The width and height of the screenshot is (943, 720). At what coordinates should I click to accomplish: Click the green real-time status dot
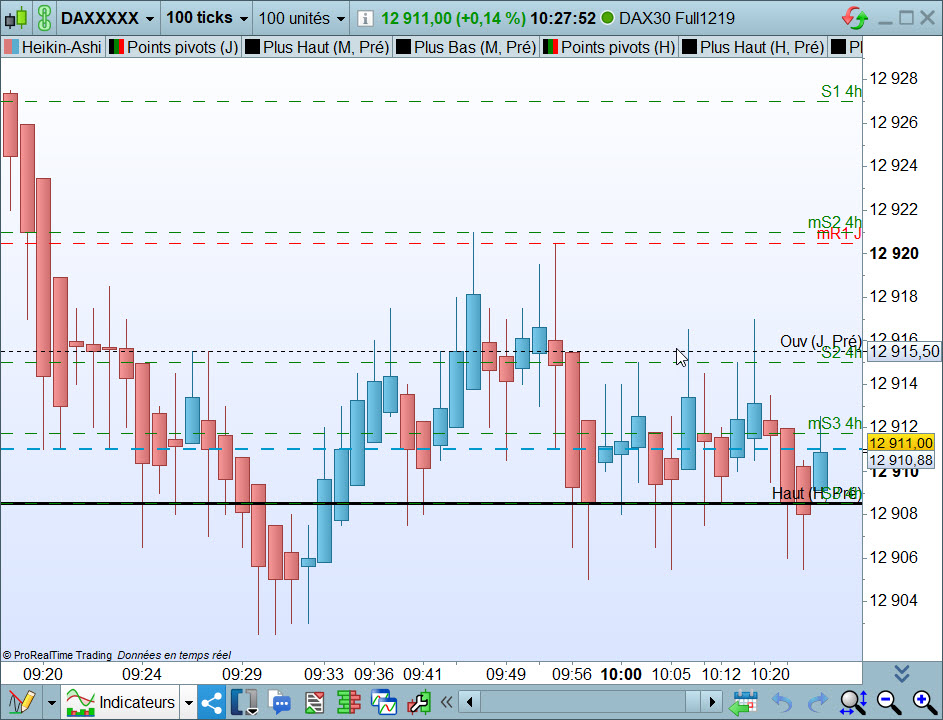(607, 18)
